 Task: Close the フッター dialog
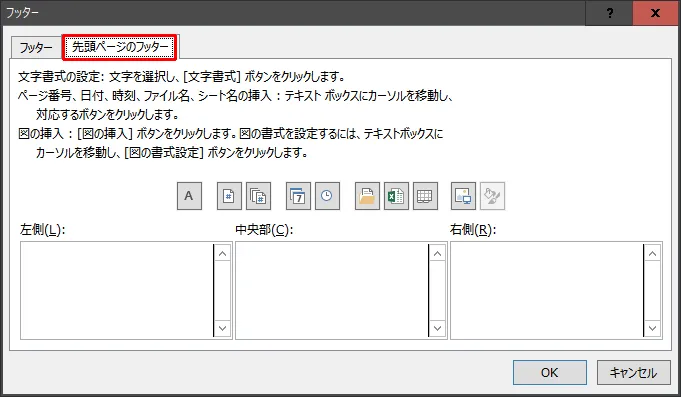(656, 13)
